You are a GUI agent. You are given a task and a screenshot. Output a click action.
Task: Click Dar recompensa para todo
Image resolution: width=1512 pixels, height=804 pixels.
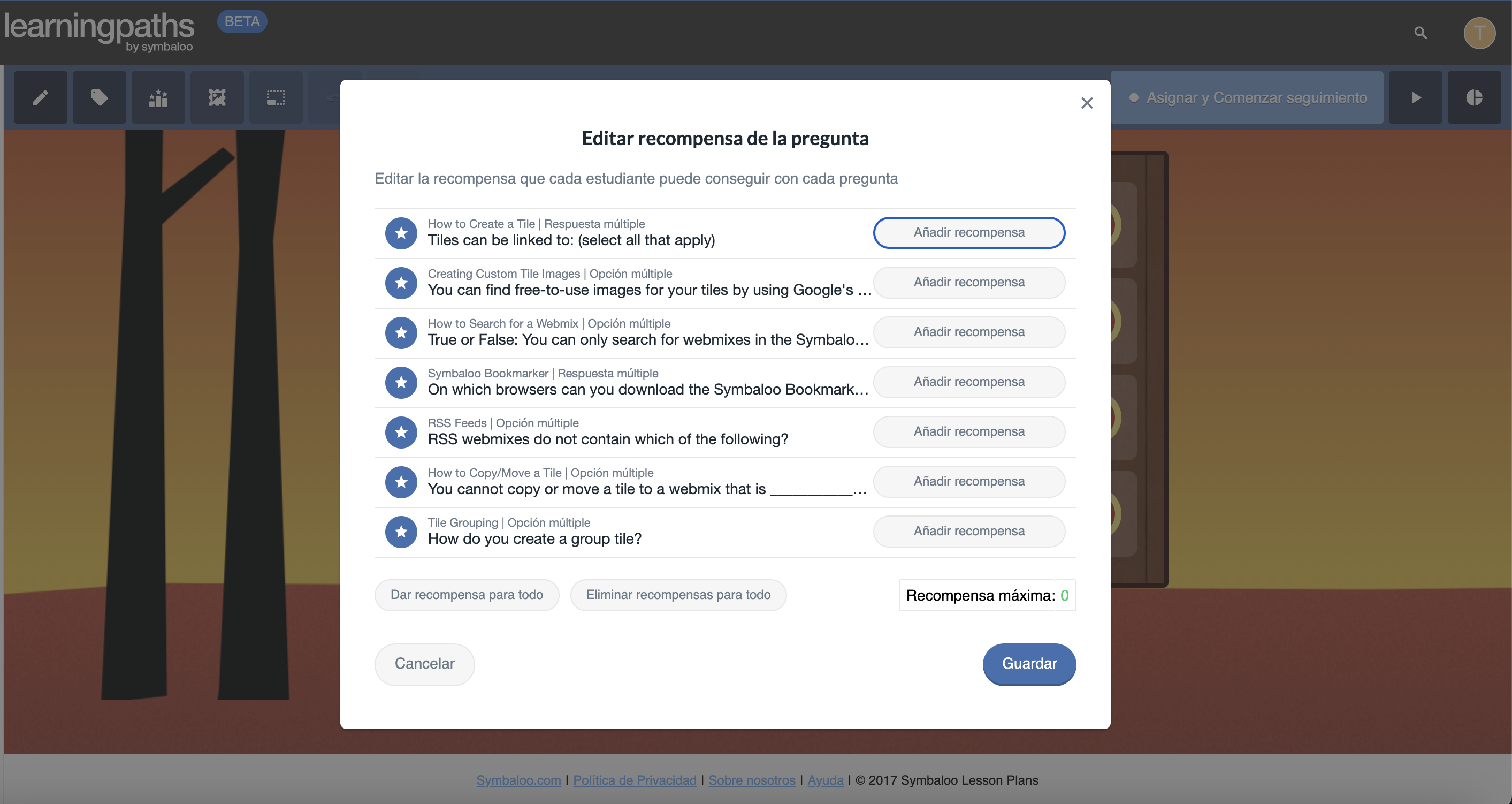pyautogui.click(x=467, y=595)
